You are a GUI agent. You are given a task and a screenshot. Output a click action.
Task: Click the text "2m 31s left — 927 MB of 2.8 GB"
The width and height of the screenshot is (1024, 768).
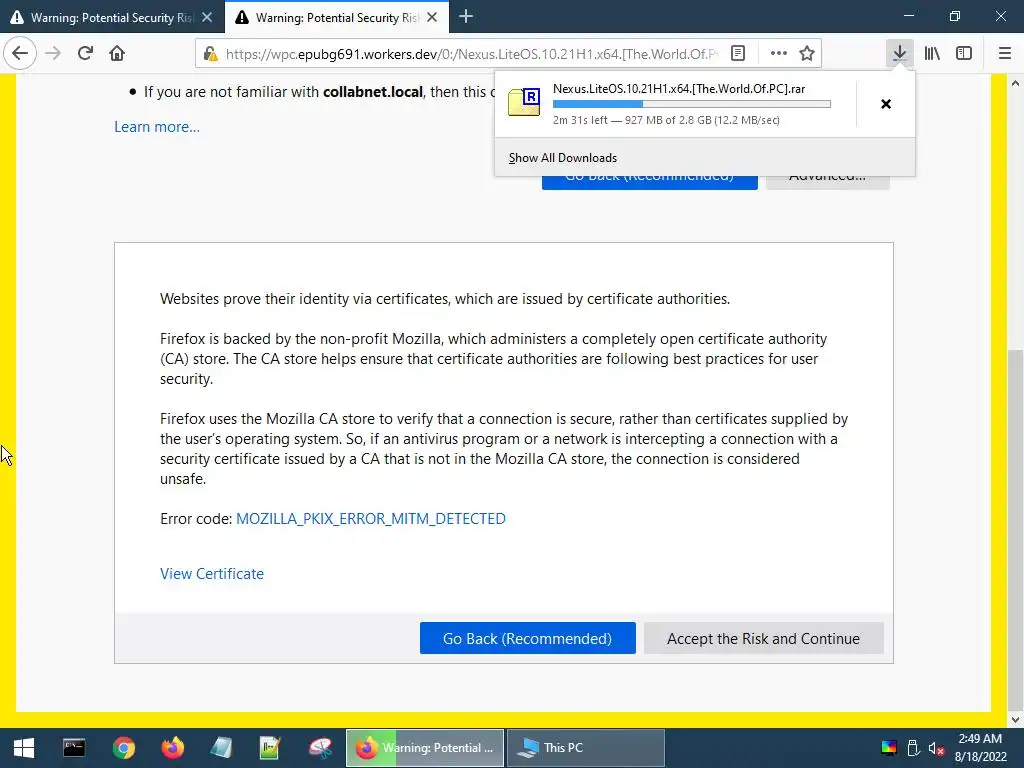[x=632, y=120]
